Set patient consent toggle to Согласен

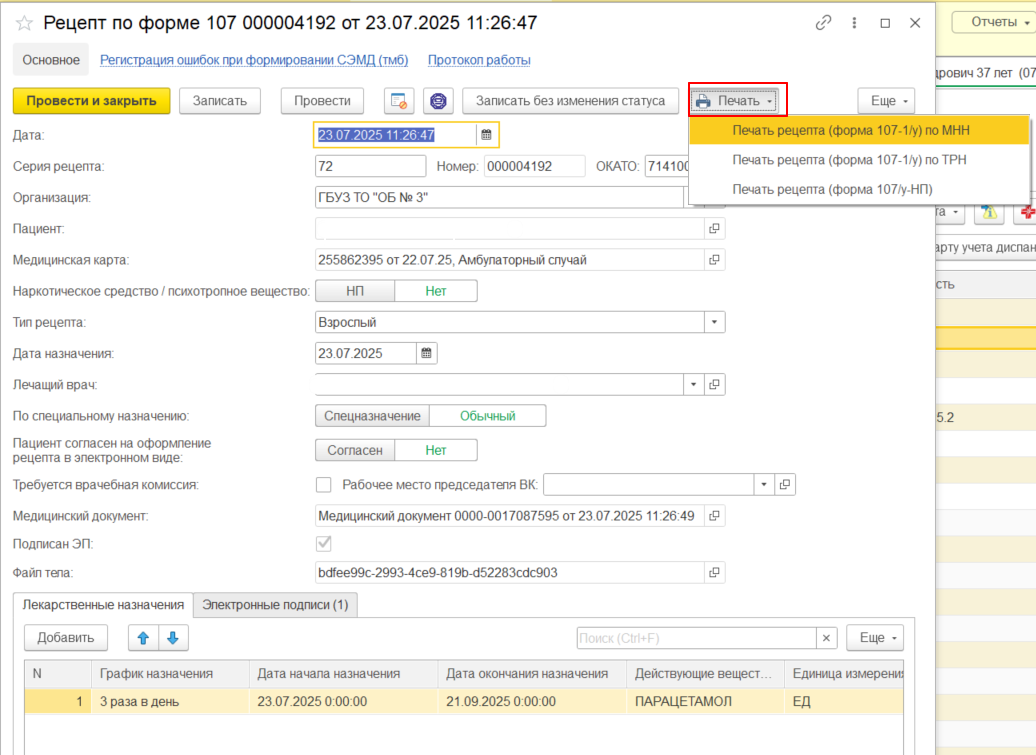coord(355,450)
